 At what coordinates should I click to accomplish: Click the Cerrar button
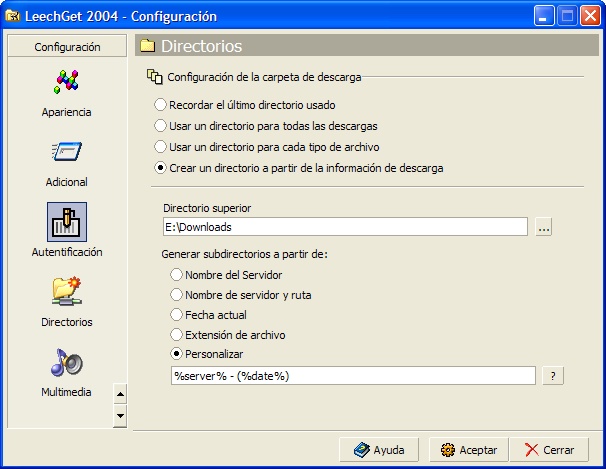[x=549, y=450]
